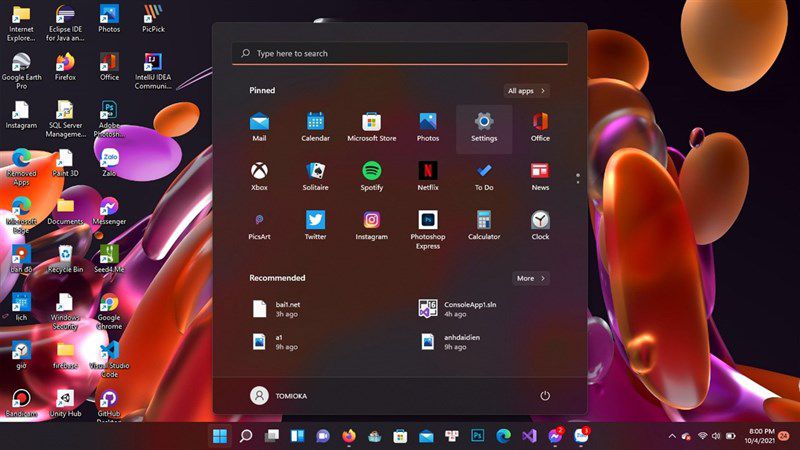Open taskbar Search icon
The height and width of the screenshot is (450, 800).
click(246, 436)
